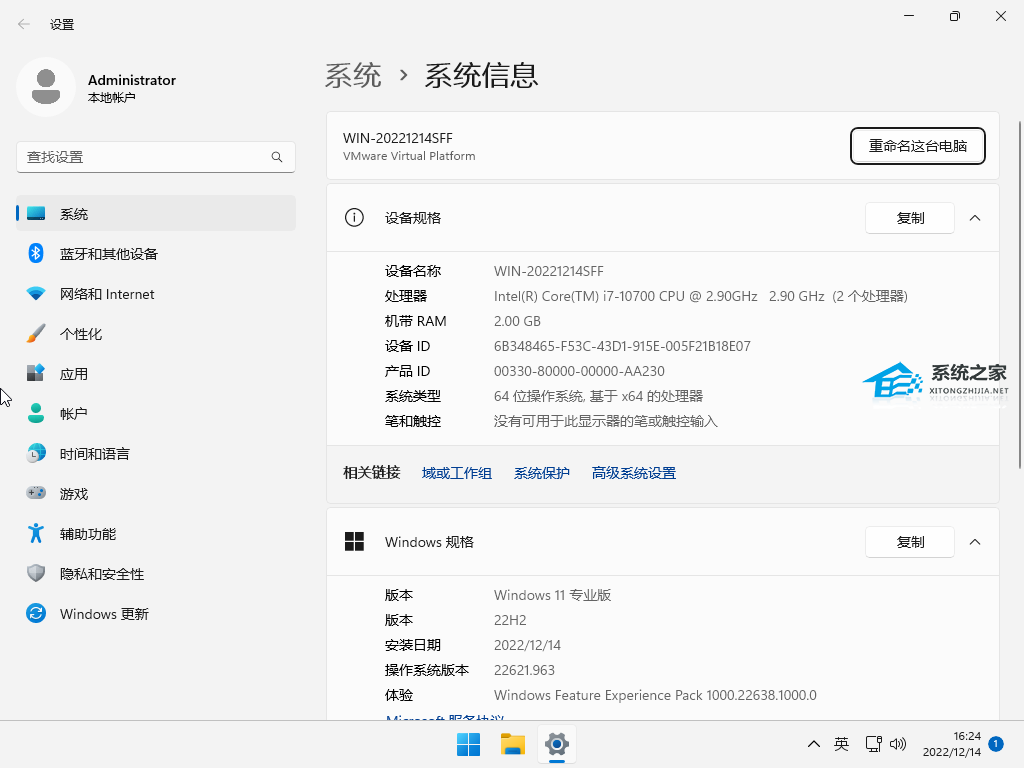Select the Accessibility figure icon
The width and height of the screenshot is (1024, 768).
click(36, 534)
